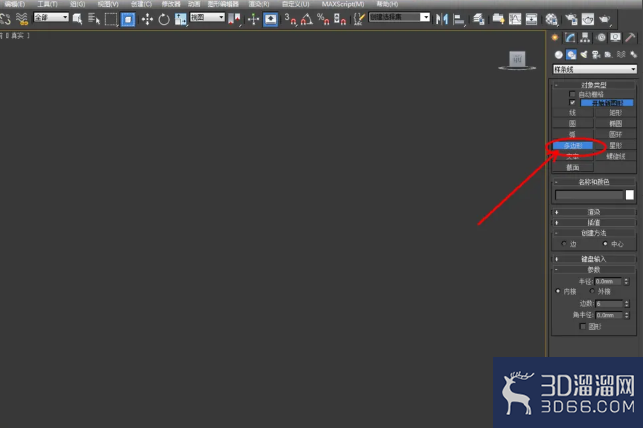Click the 多边形 polygon button
This screenshot has height=428, width=643.
click(572, 146)
